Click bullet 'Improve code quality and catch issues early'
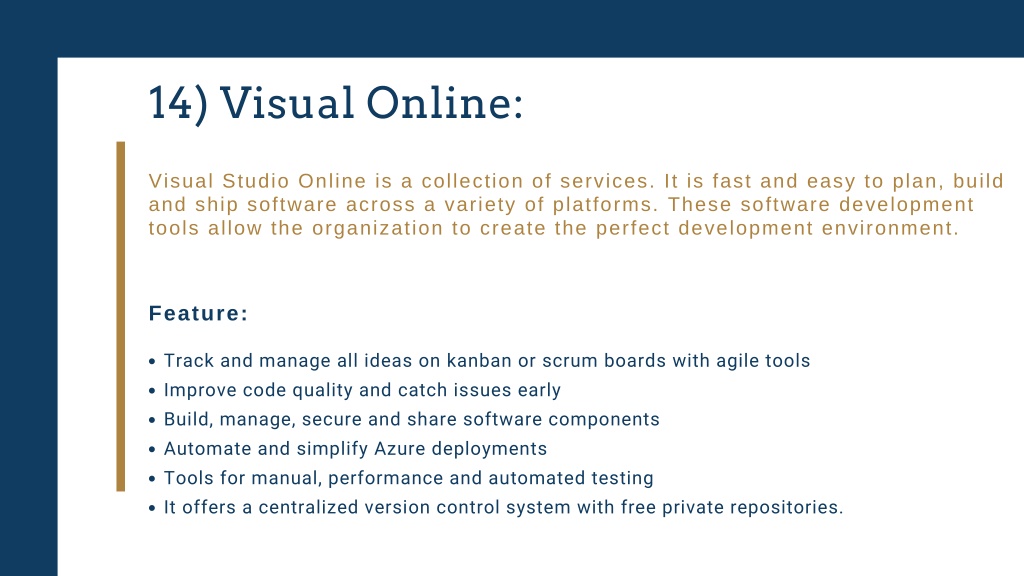 [x=355, y=391]
